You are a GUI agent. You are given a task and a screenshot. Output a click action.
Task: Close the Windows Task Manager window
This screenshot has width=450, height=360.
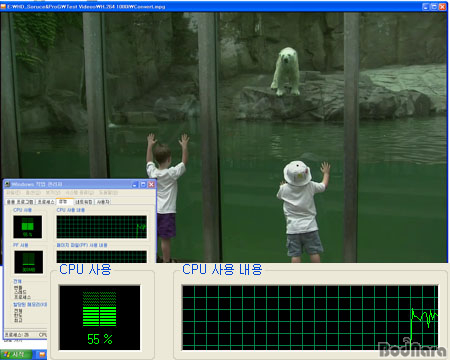[151, 184]
